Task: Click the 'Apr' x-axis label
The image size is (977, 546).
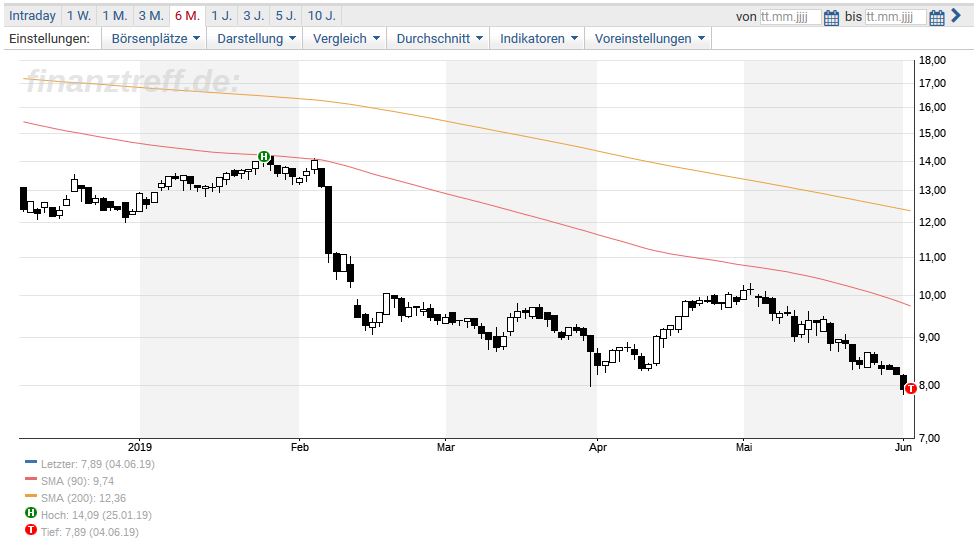Action: 598,447
